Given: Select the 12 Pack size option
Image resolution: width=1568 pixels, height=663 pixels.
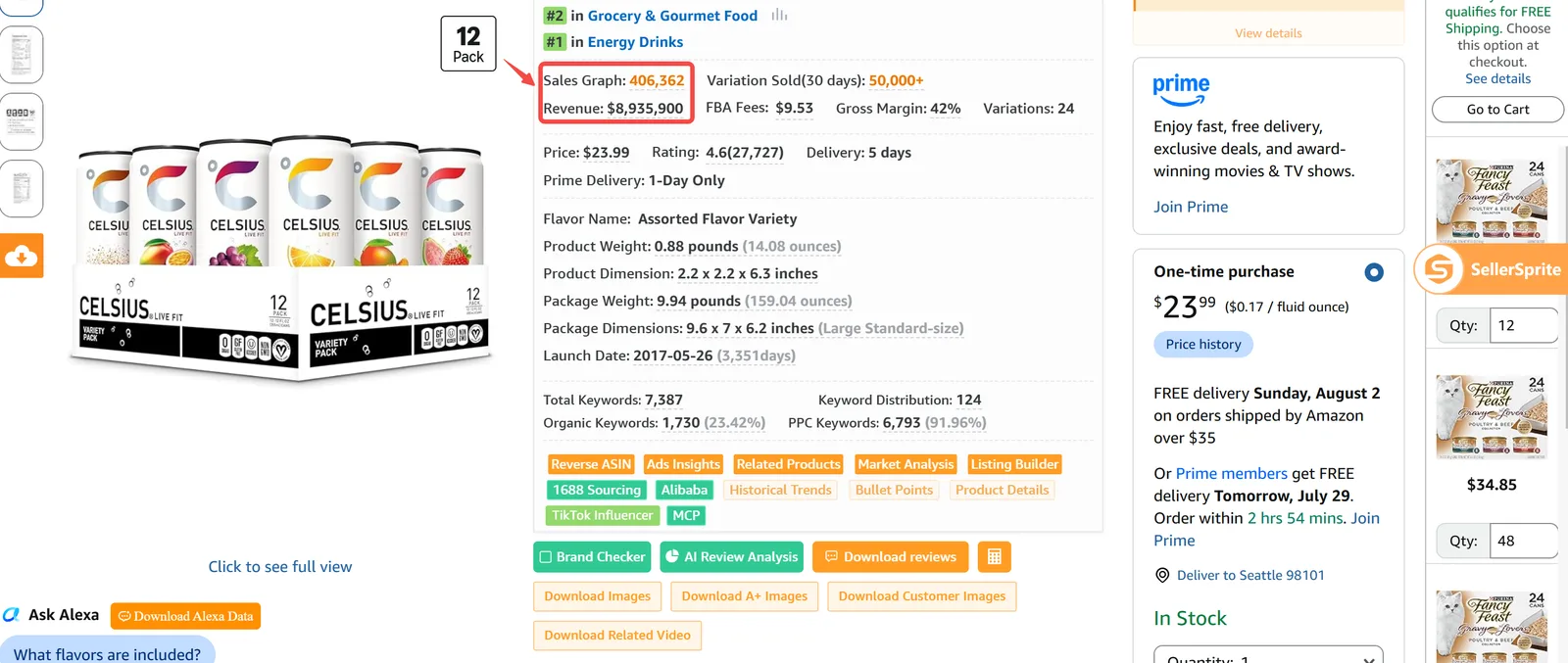Looking at the screenshot, I should (x=468, y=44).
